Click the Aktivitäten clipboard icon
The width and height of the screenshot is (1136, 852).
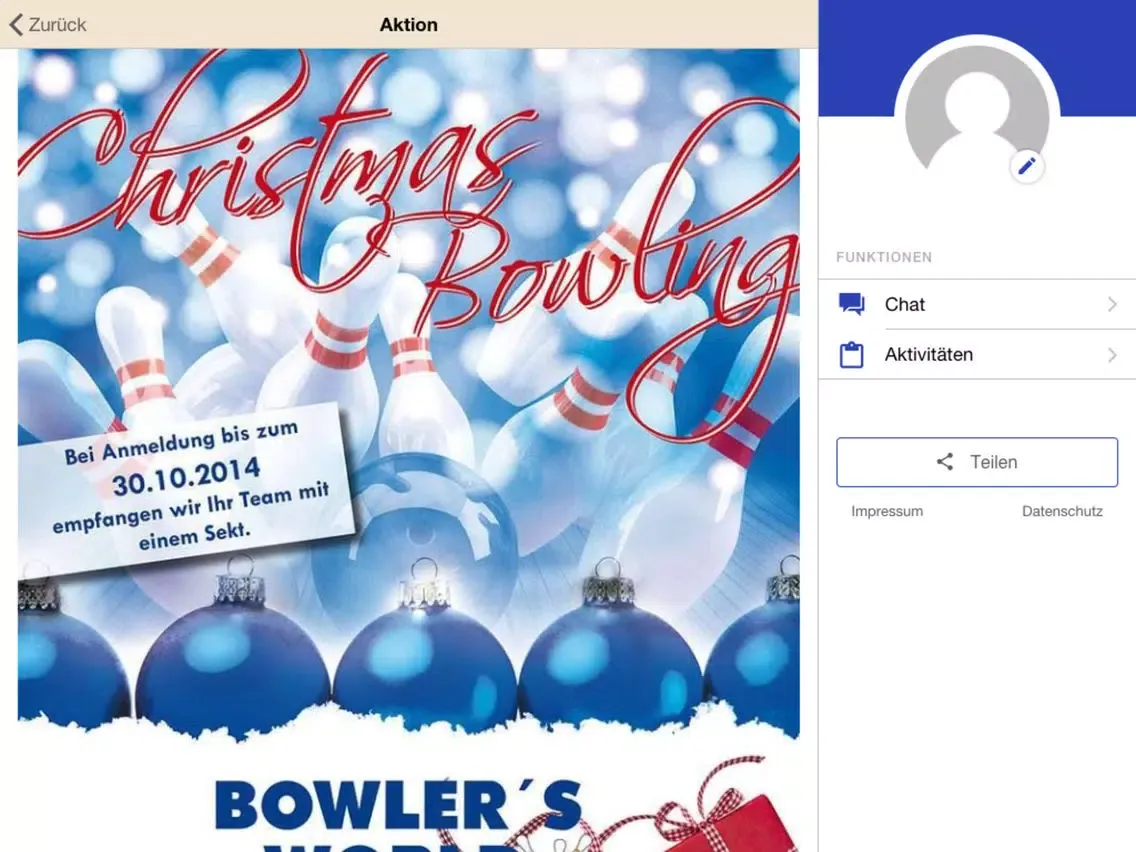(851, 355)
